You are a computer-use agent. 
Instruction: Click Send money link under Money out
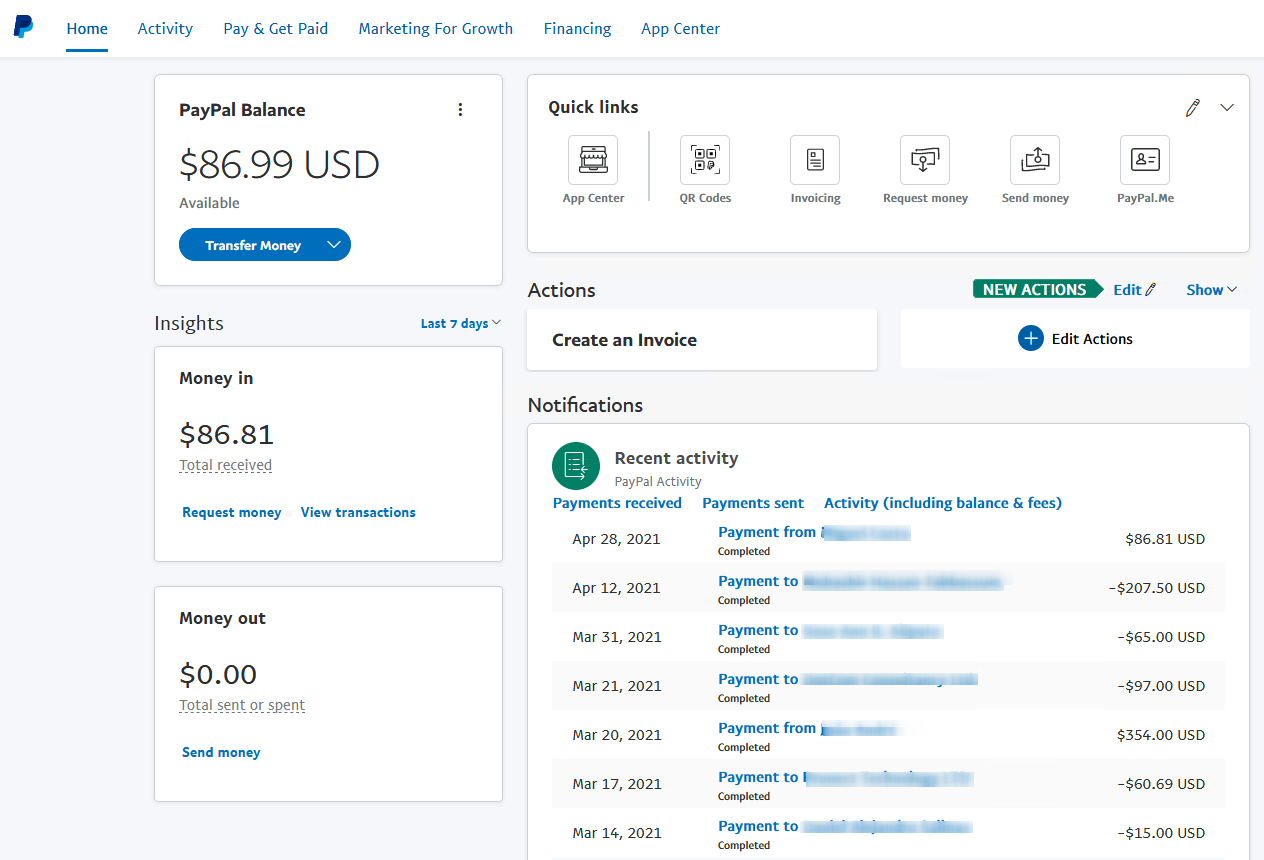pyautogui.click(x=221, y=752)
